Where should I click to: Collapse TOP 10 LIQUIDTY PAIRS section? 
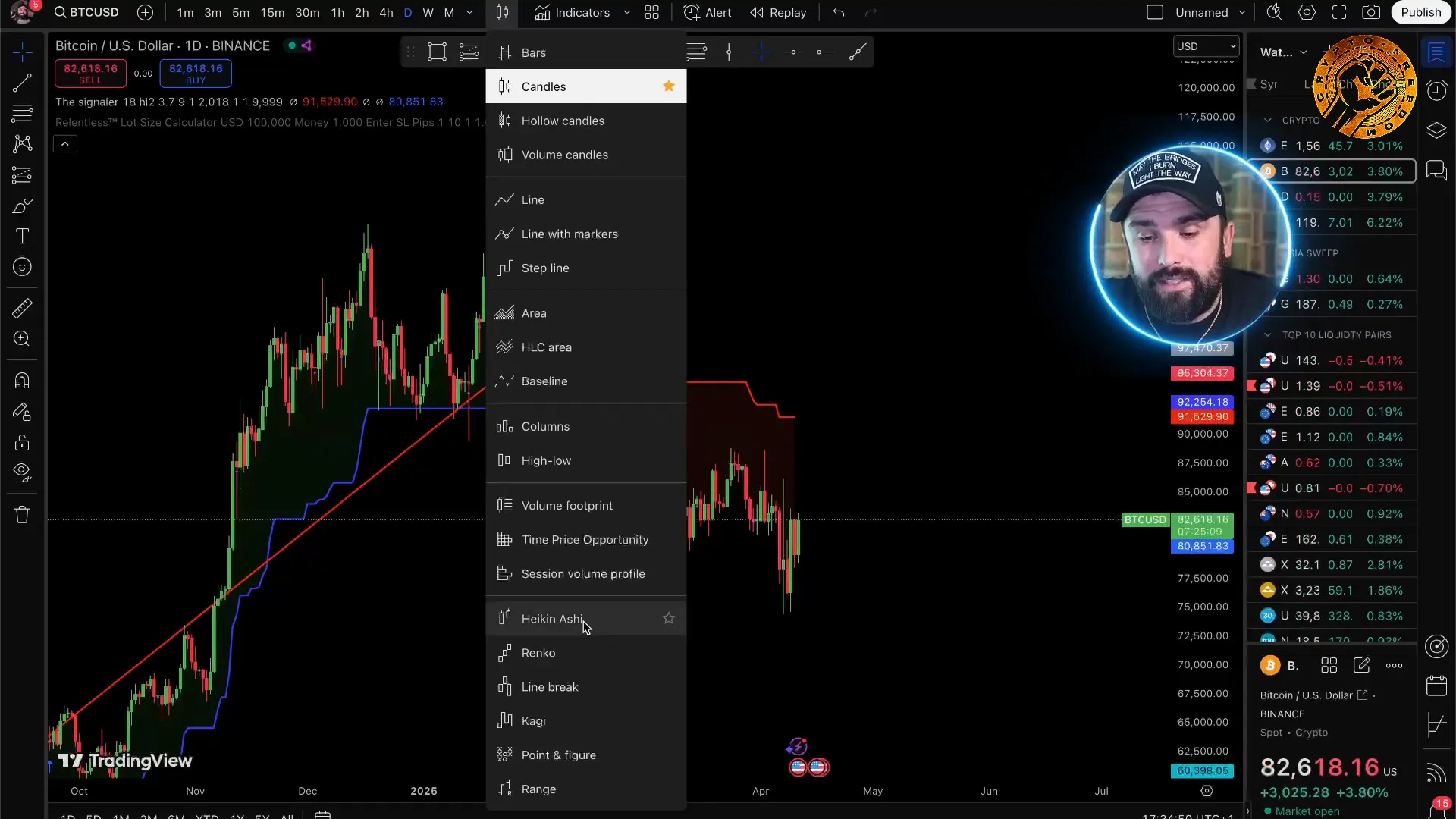(x=1268, y=334)
